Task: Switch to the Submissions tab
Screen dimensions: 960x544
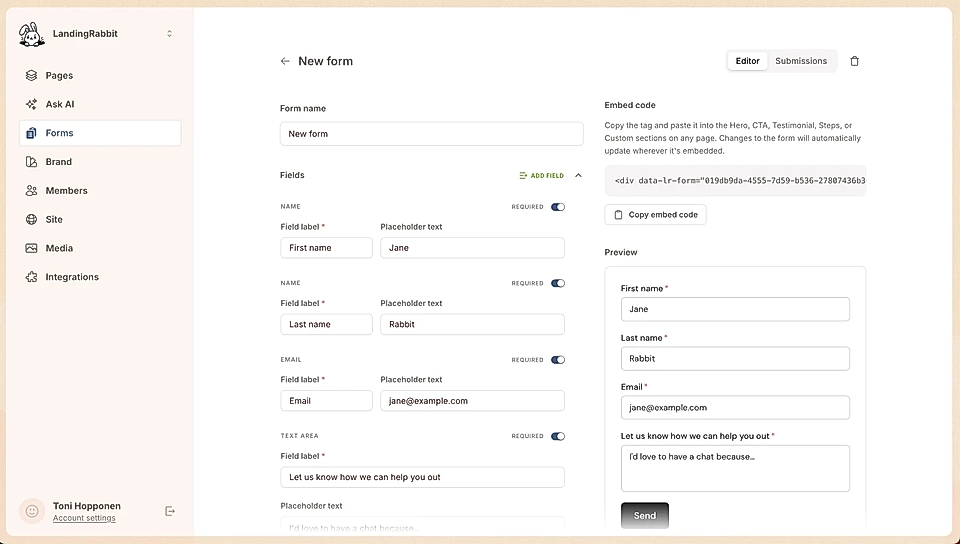Action: click(801, 61)
